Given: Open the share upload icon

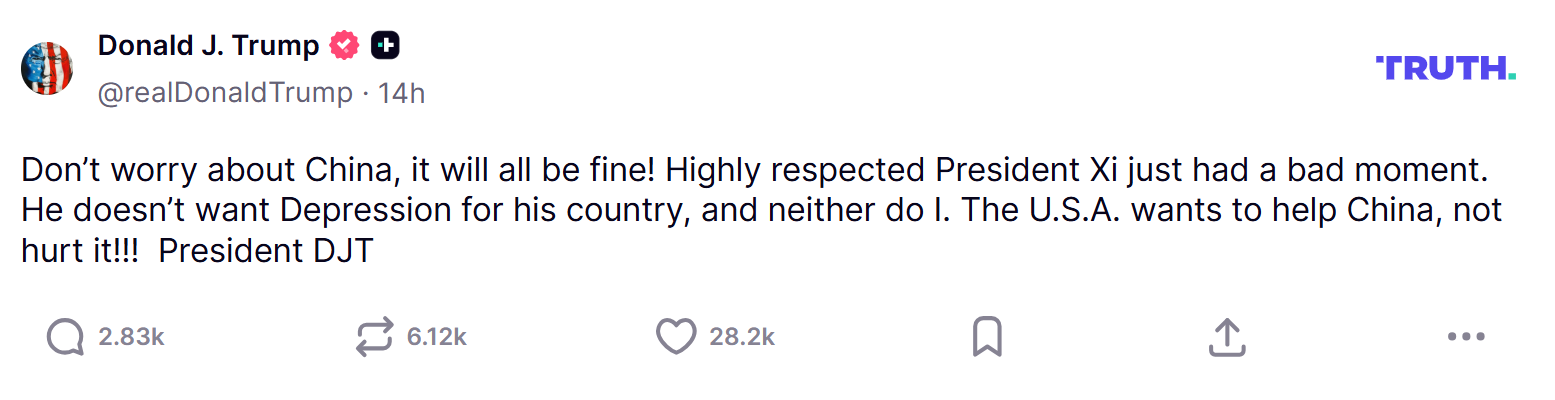Looking at the screenshot, I should point(1226,338).
